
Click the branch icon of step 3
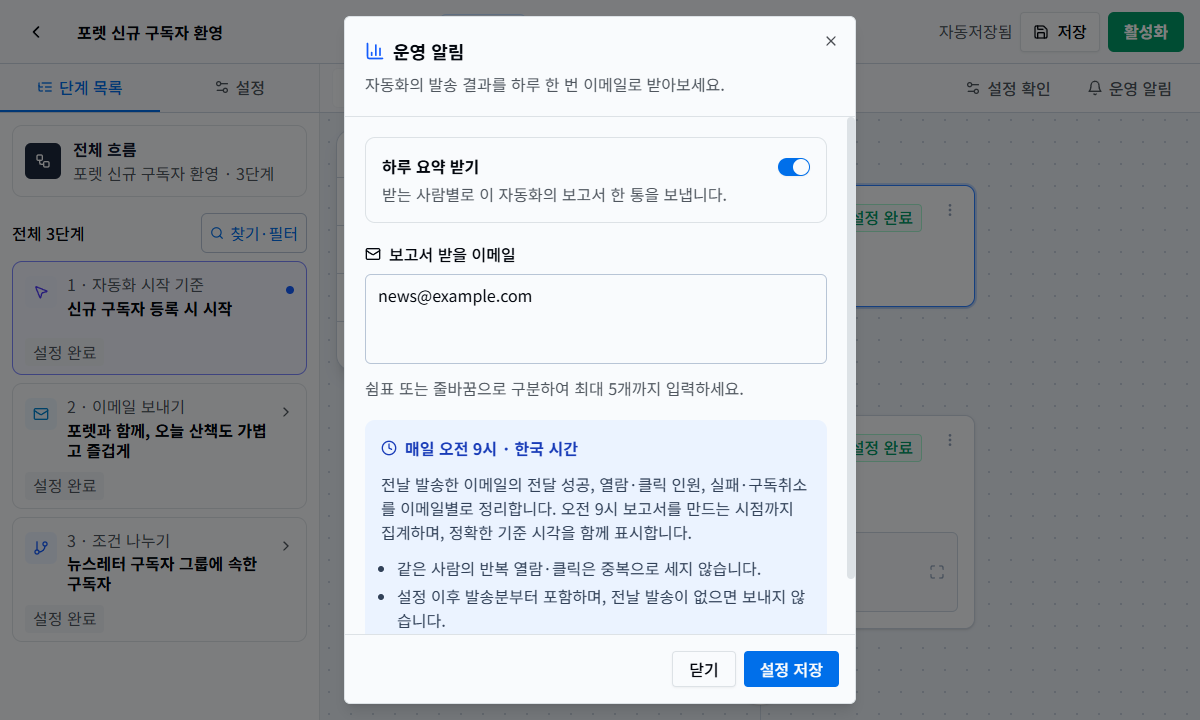pos(40,547)
